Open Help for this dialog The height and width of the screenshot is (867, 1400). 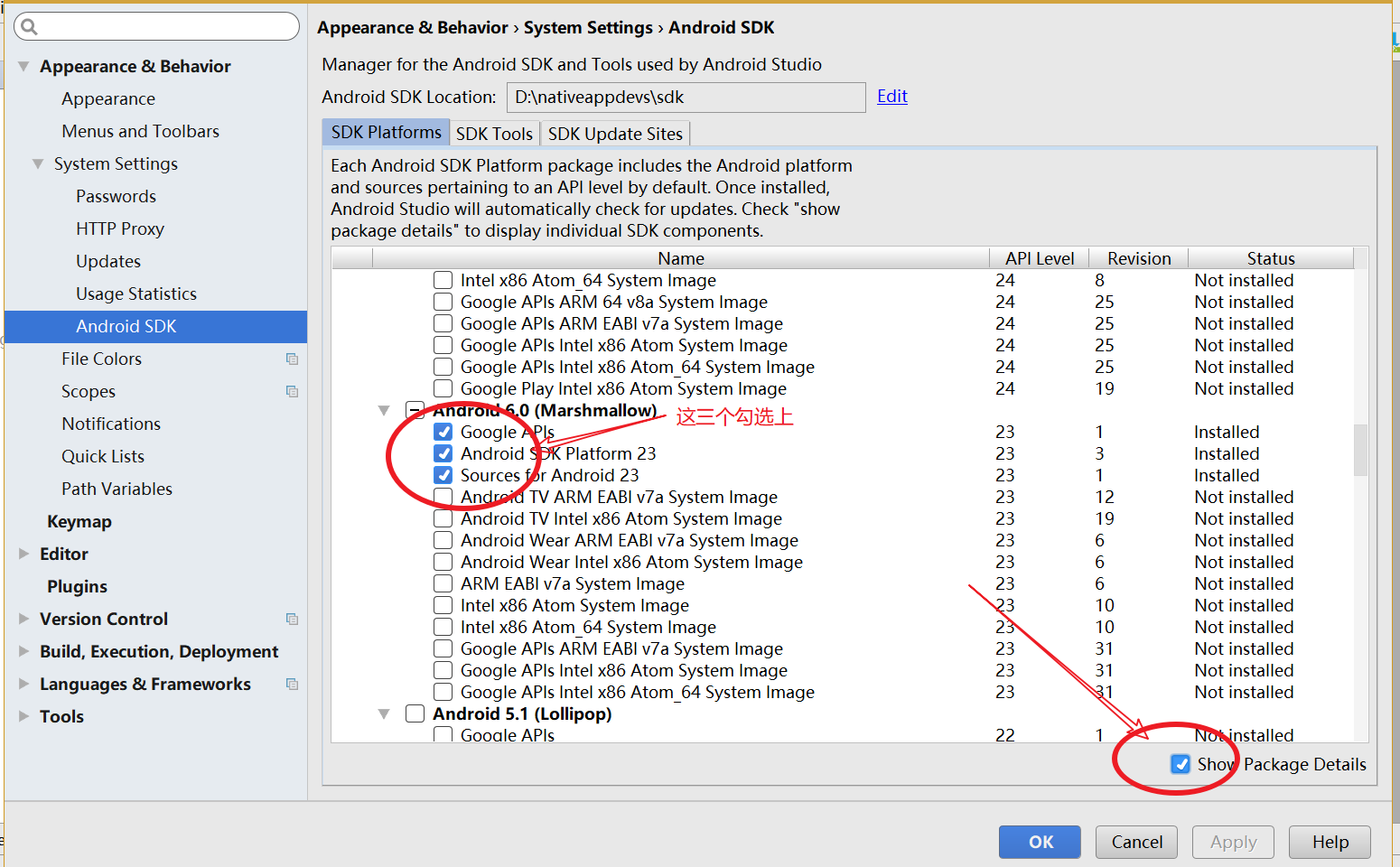coord(1330,842)
